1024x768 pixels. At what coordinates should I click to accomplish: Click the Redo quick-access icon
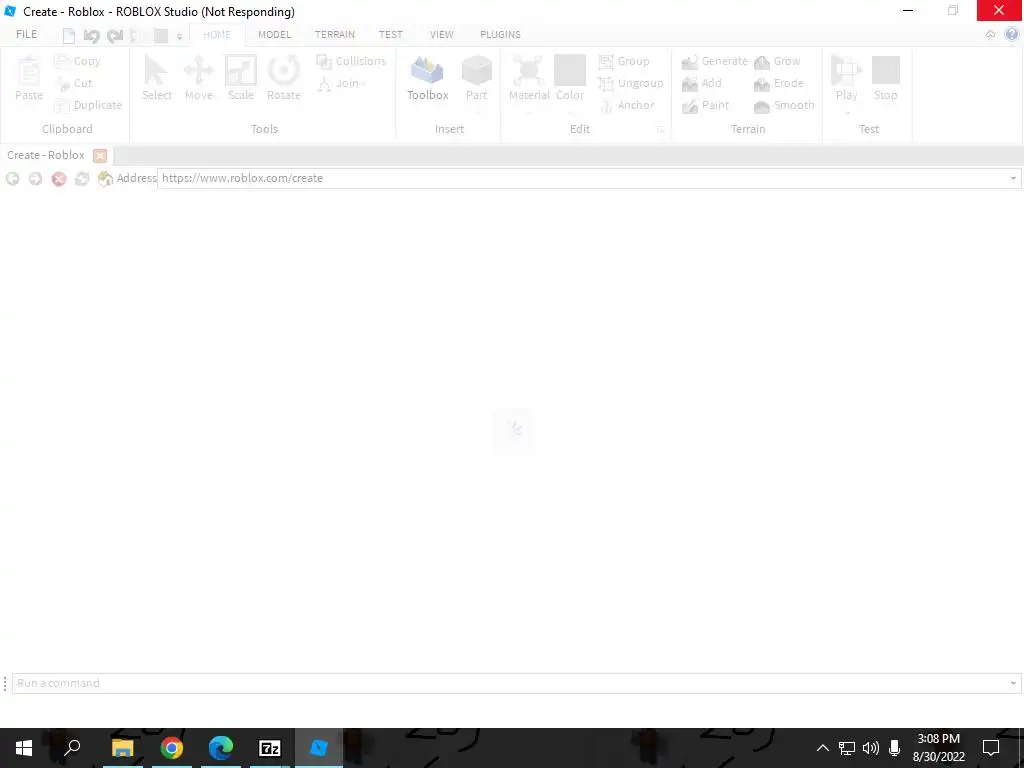[115, 36]
